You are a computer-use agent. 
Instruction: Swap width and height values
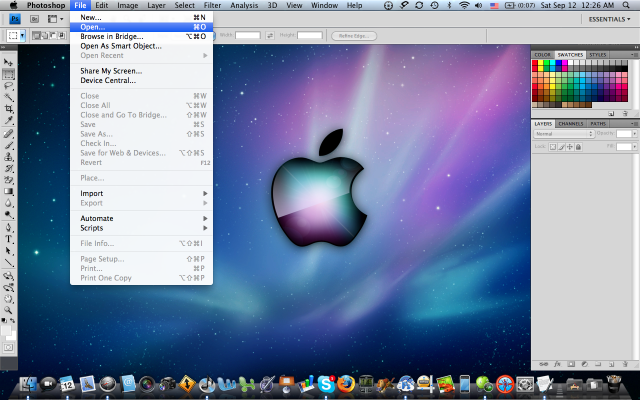[270, 36]
